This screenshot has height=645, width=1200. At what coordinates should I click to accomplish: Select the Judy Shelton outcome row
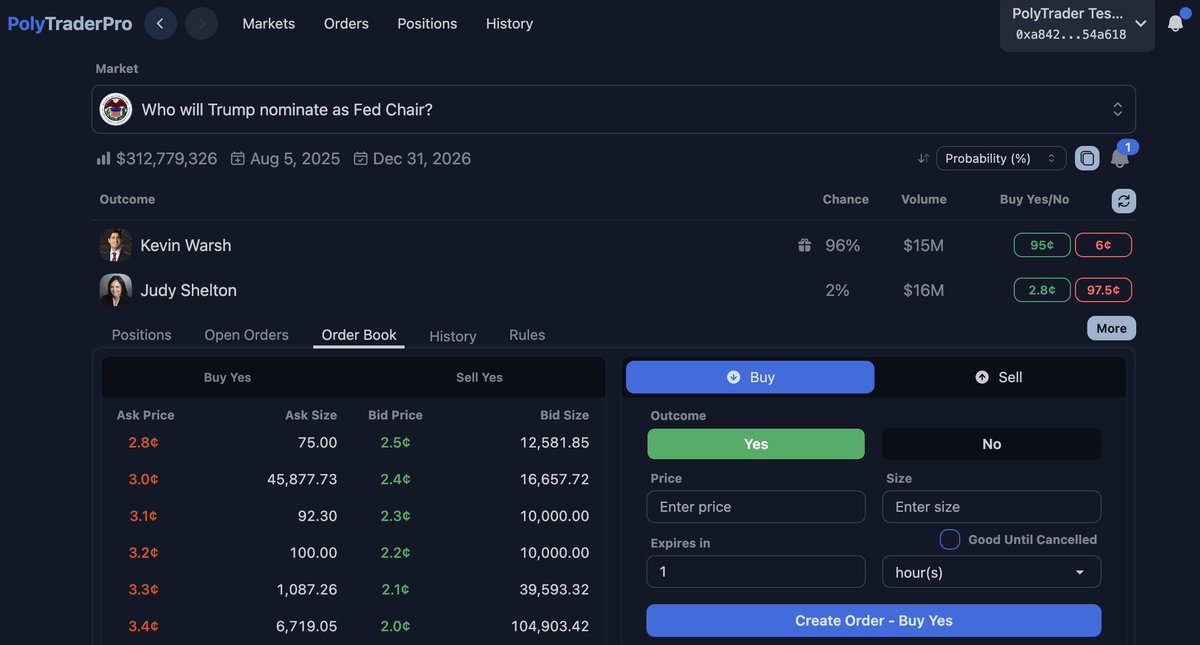613,290
